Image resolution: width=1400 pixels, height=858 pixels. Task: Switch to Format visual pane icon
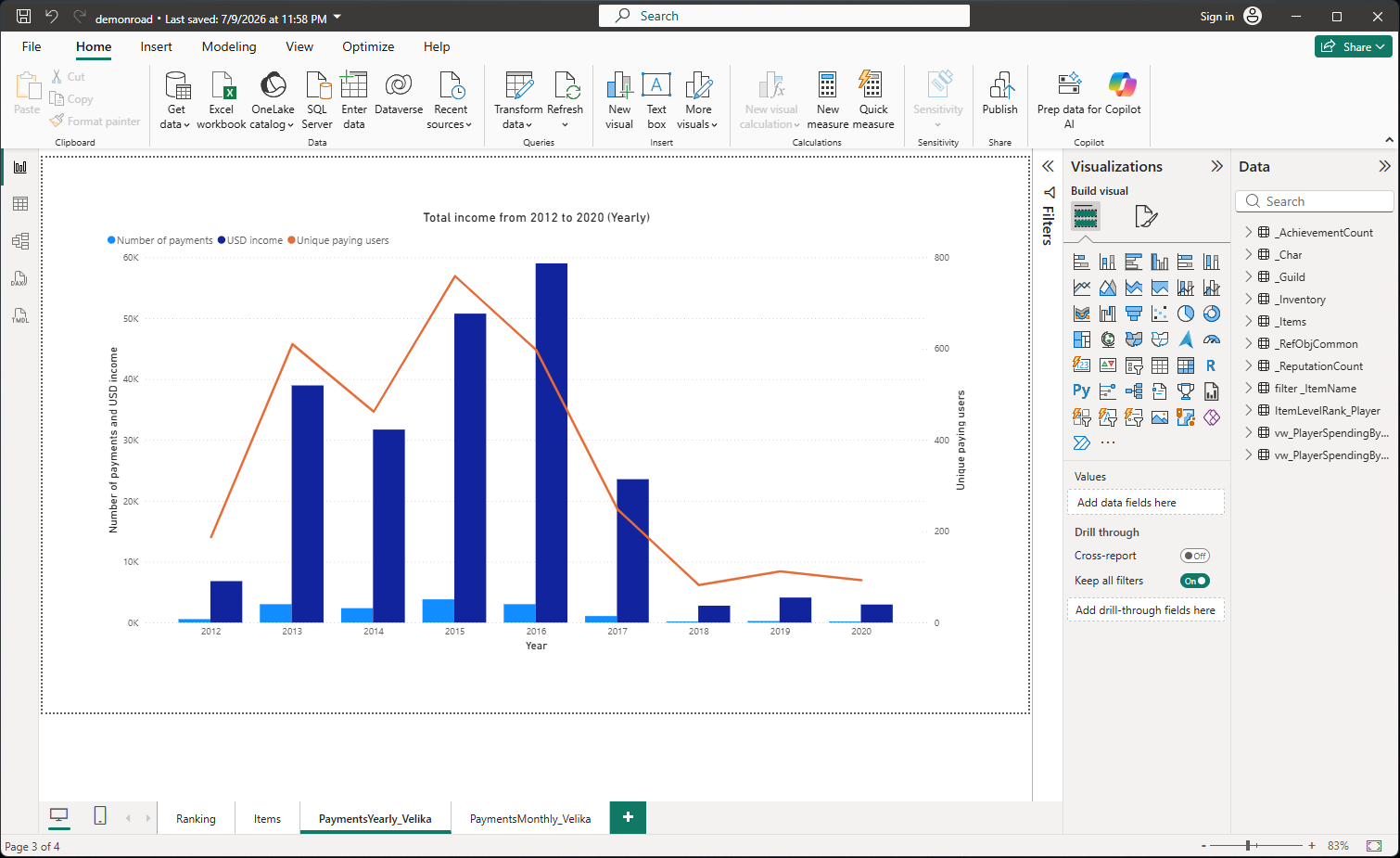pyautogui.click(x=1146, y=217)
